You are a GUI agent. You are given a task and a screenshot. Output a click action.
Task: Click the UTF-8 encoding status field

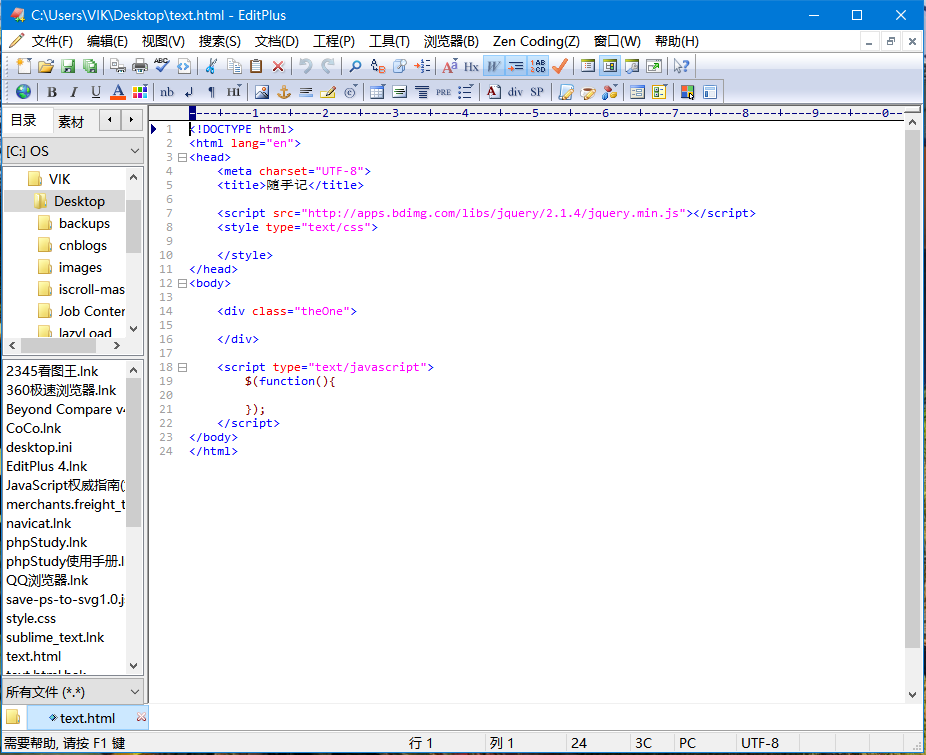point(759,743)
